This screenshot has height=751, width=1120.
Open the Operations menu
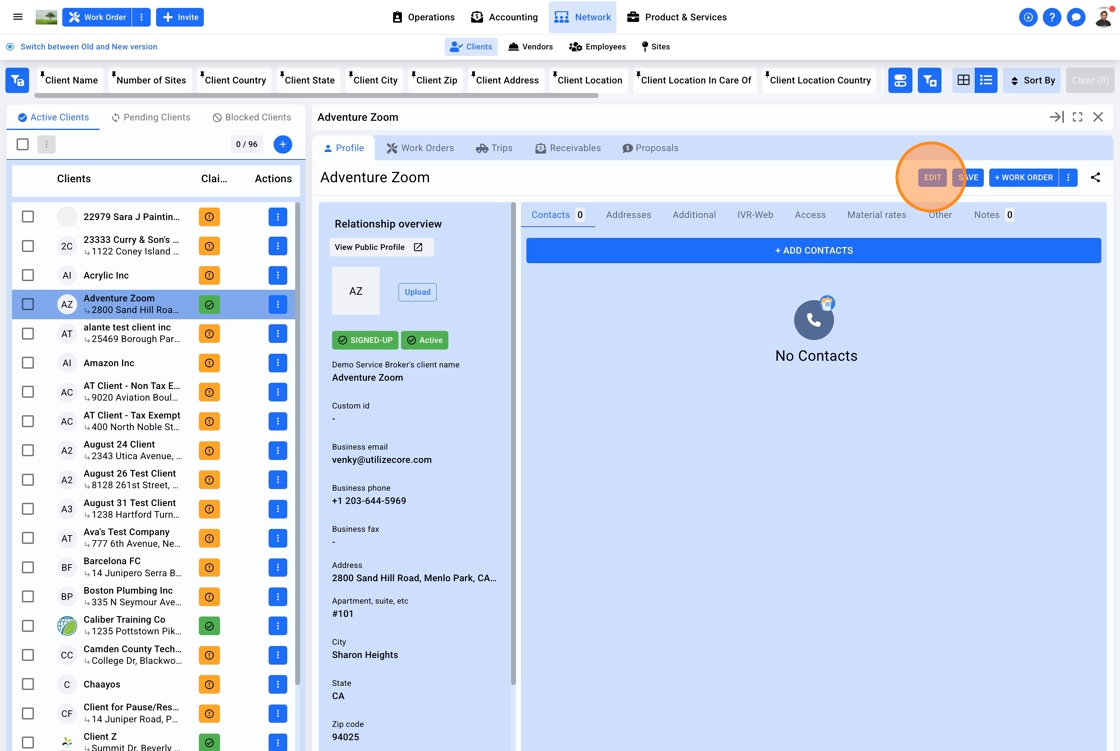tap(424, 17)
